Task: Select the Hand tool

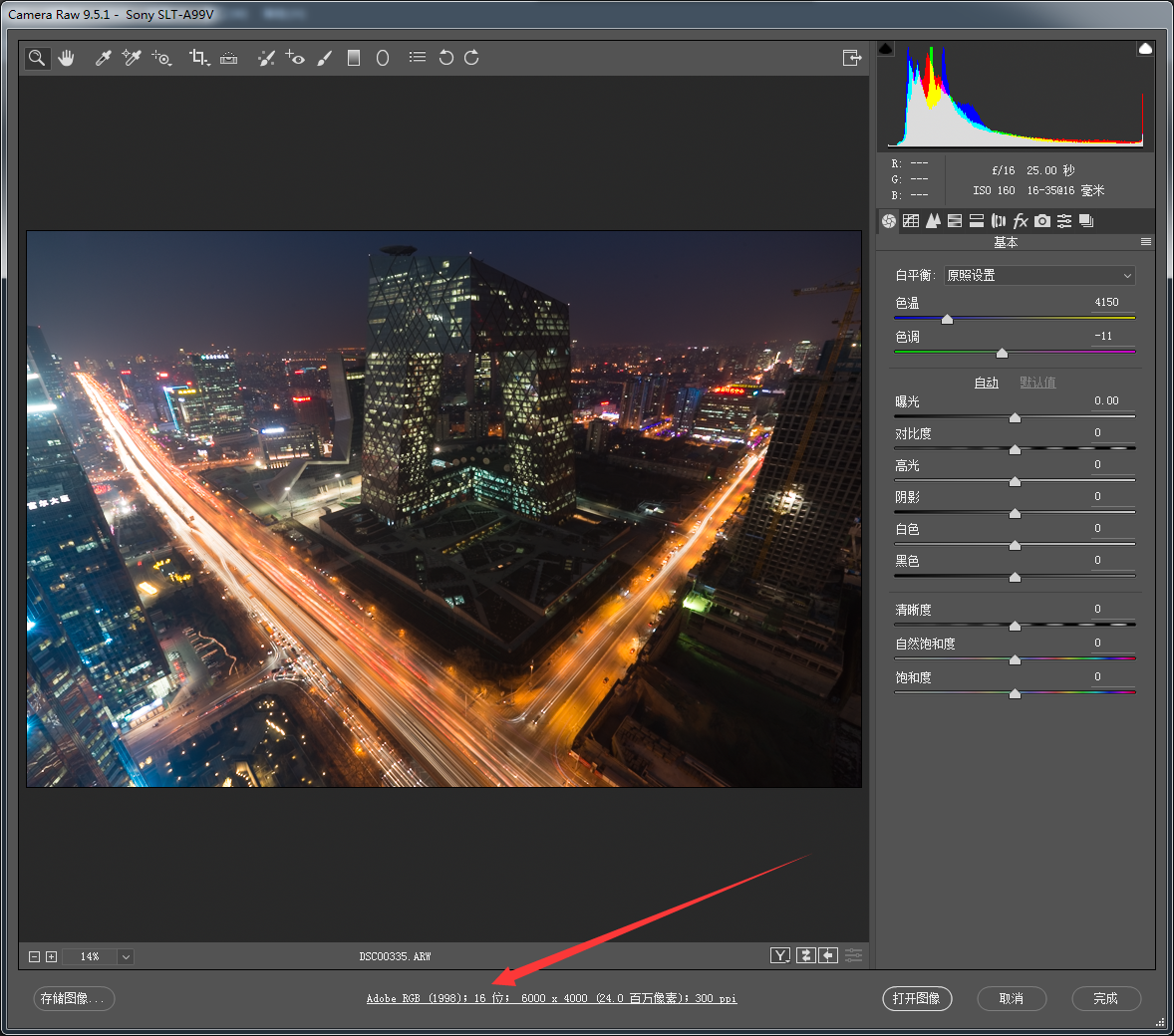Action: 67,58
